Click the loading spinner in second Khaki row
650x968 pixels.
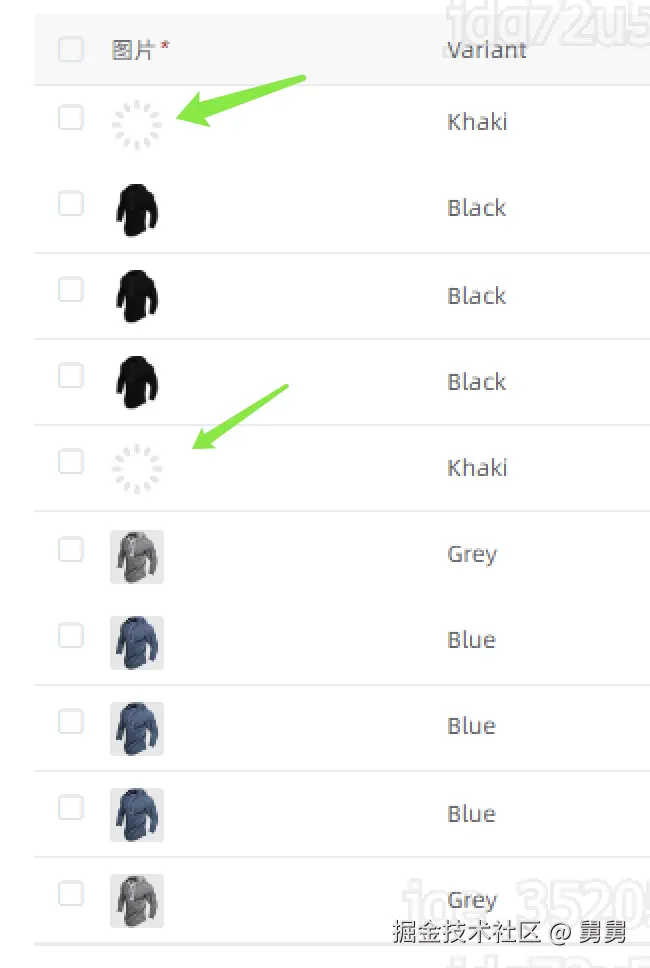pos(136,468)
